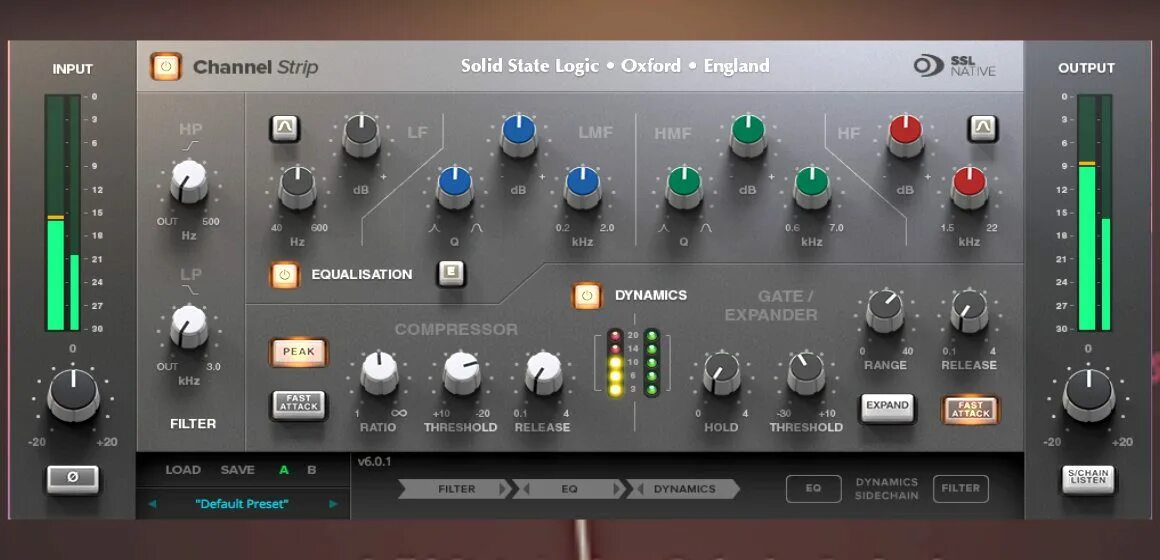This screenshot has width=1160, height=560.
Task: Click the HF frequency kHz red knob
Action: 969,187
